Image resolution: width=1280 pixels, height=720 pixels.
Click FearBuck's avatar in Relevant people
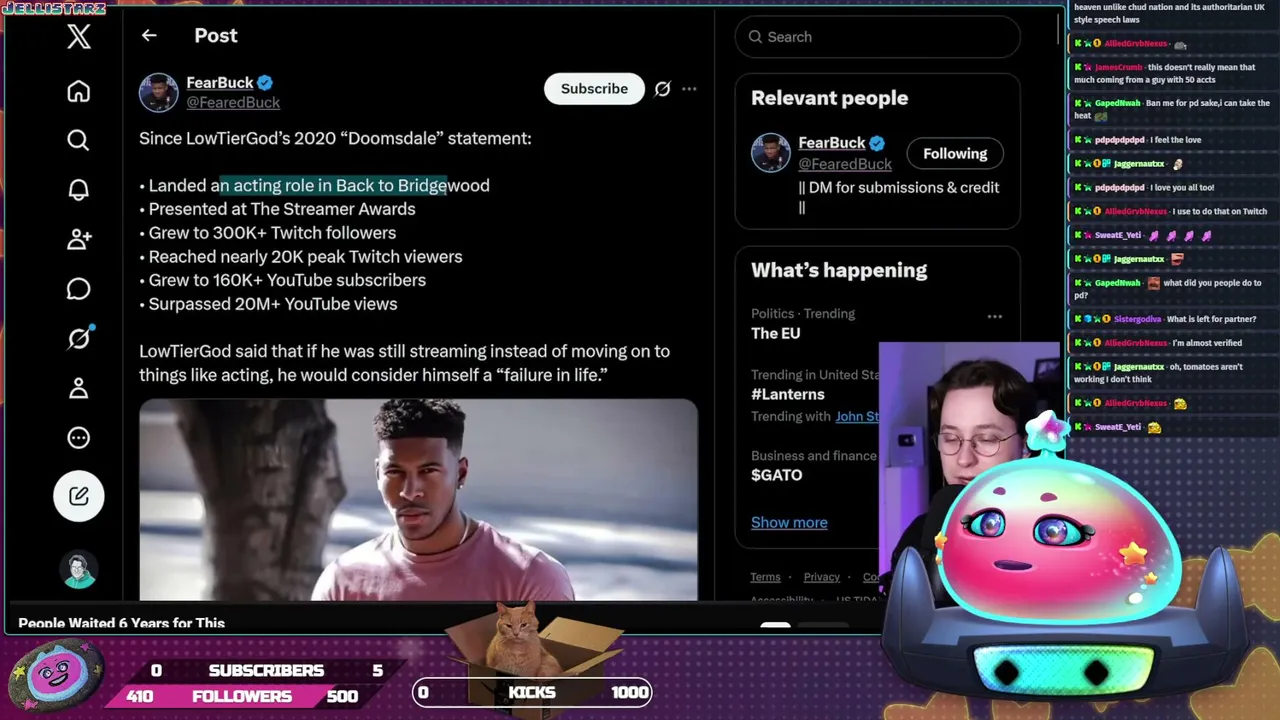[x=770, y=153]
